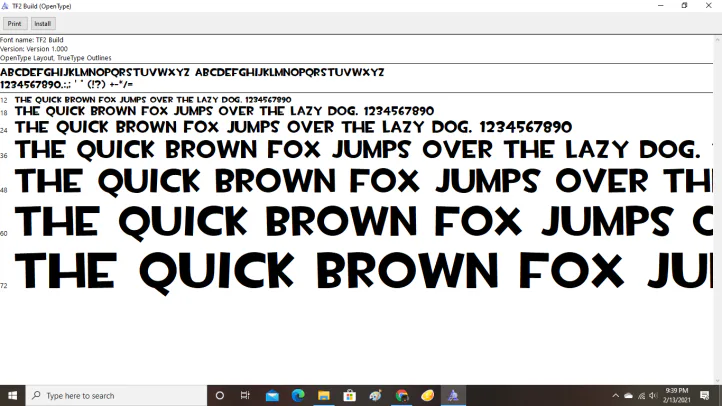
Task: Click the 60 point sample sentence
Action: tap(364, 222)
